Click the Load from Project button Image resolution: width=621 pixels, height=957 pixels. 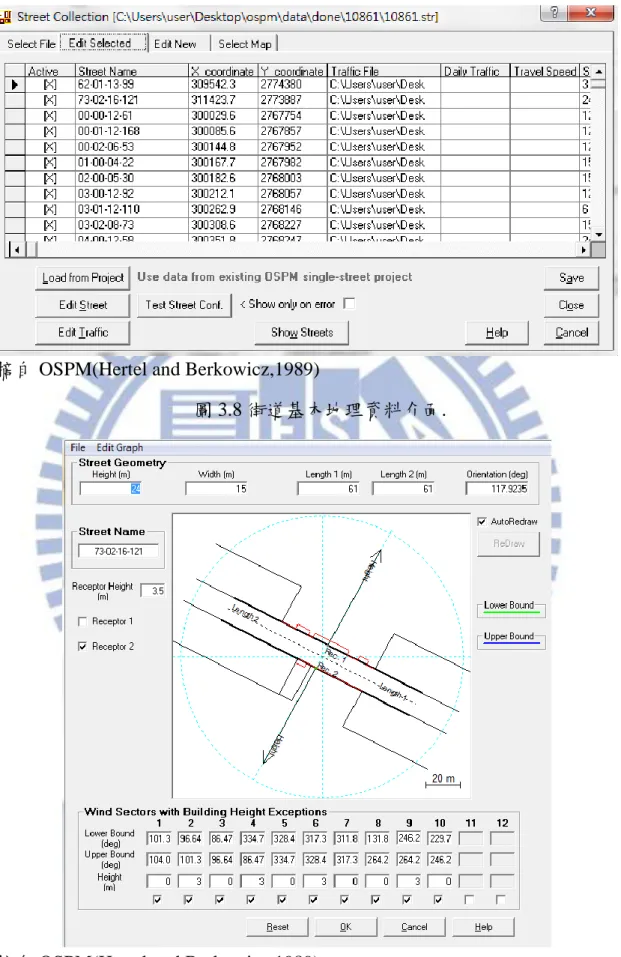point(83,278)
